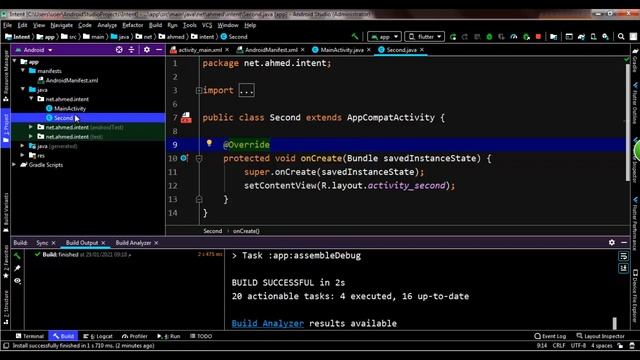This screenshot has width=640, height=360.
Task: Toggle the eye view options icon in Build panel
Action: [17, 281]
